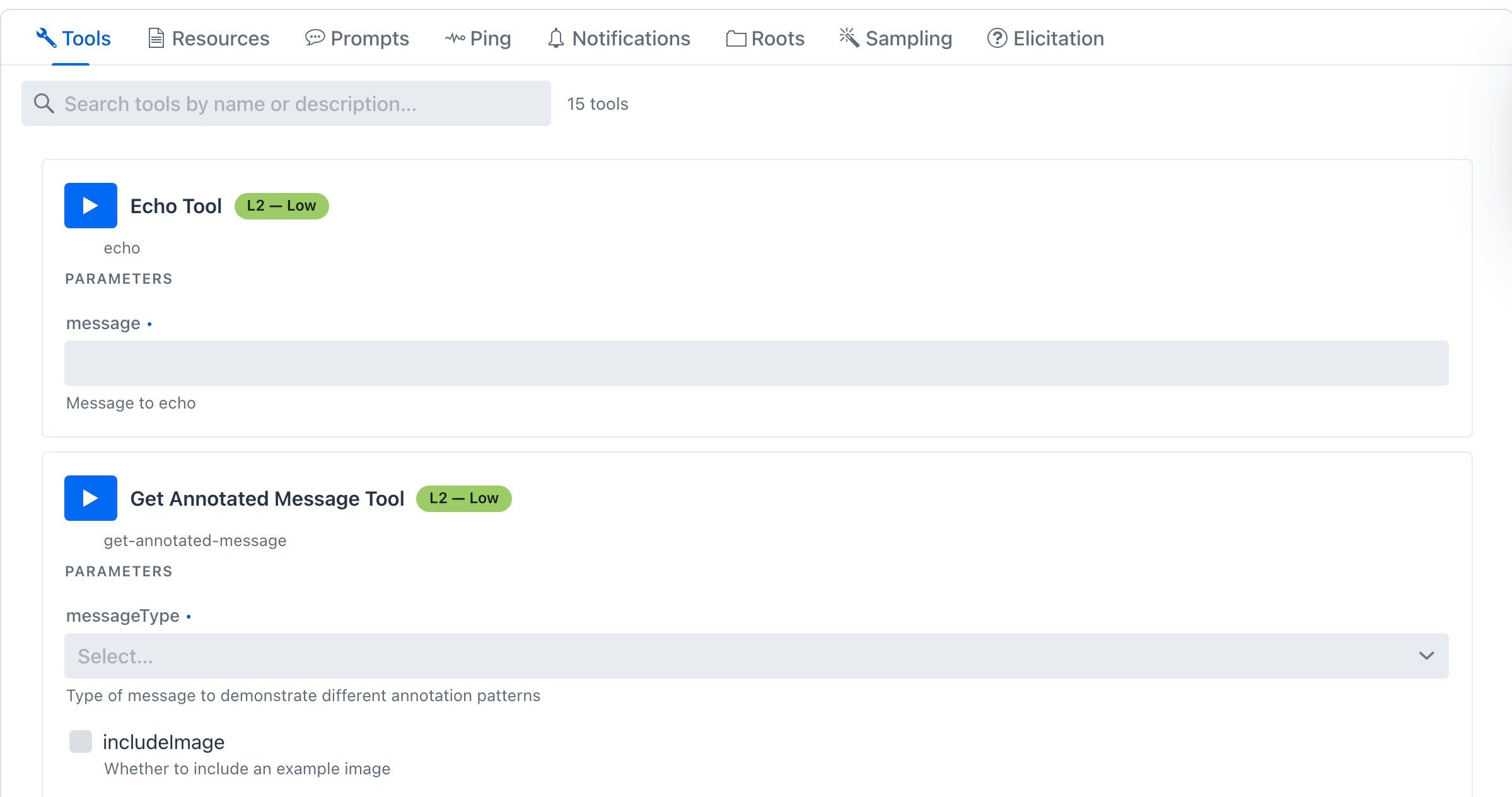Click Get Annotated Message PARAMETERS heading
Viewport: 1512px width, 797px height.
pyautogui.click(x=119, y=571)
